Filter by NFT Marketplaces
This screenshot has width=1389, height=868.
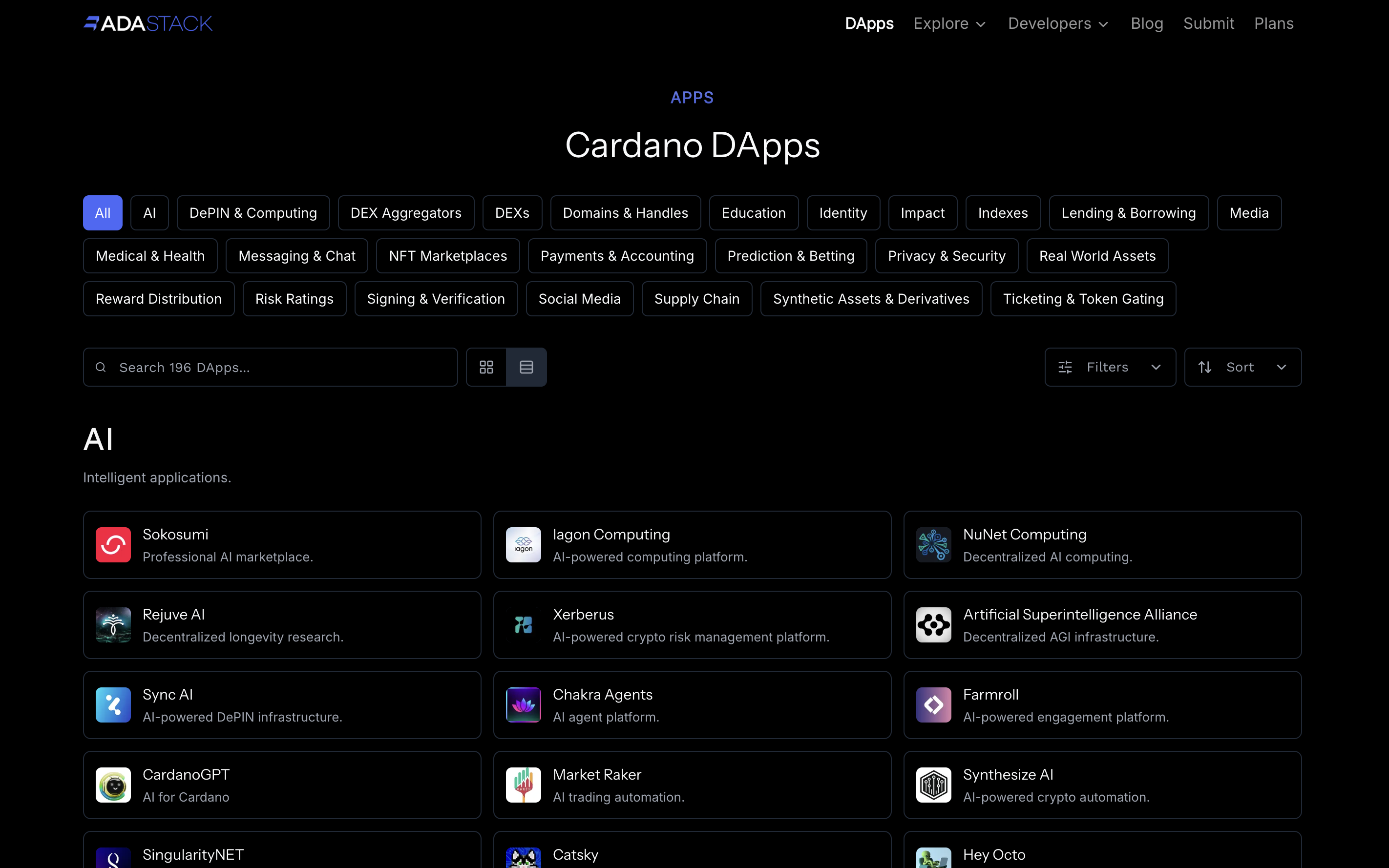tap(448, 256)
